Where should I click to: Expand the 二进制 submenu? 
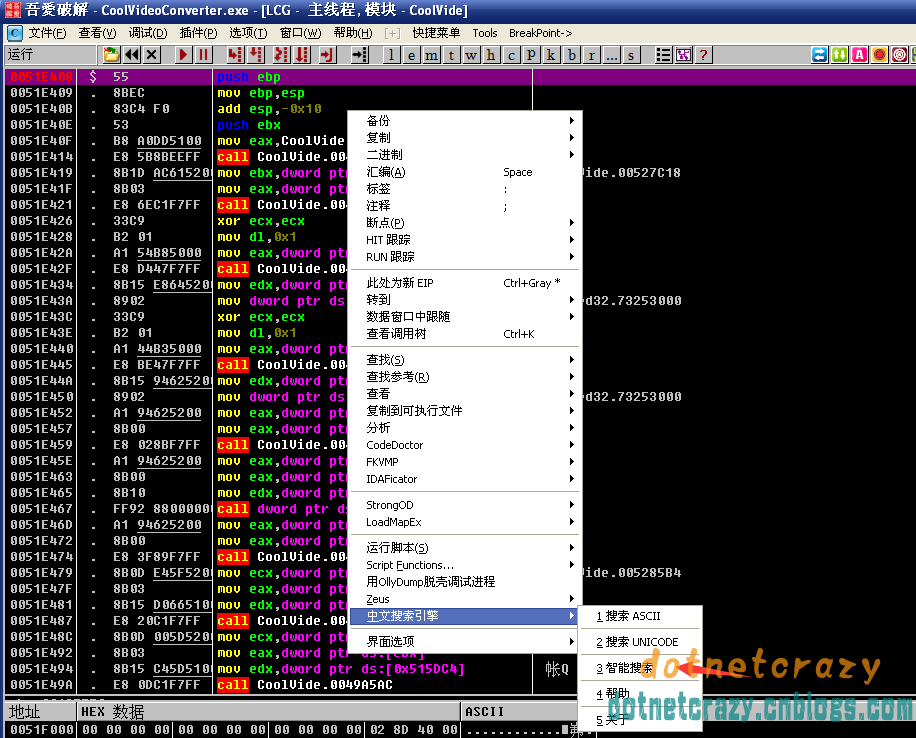pyautogui.click(x=465, y=155)
